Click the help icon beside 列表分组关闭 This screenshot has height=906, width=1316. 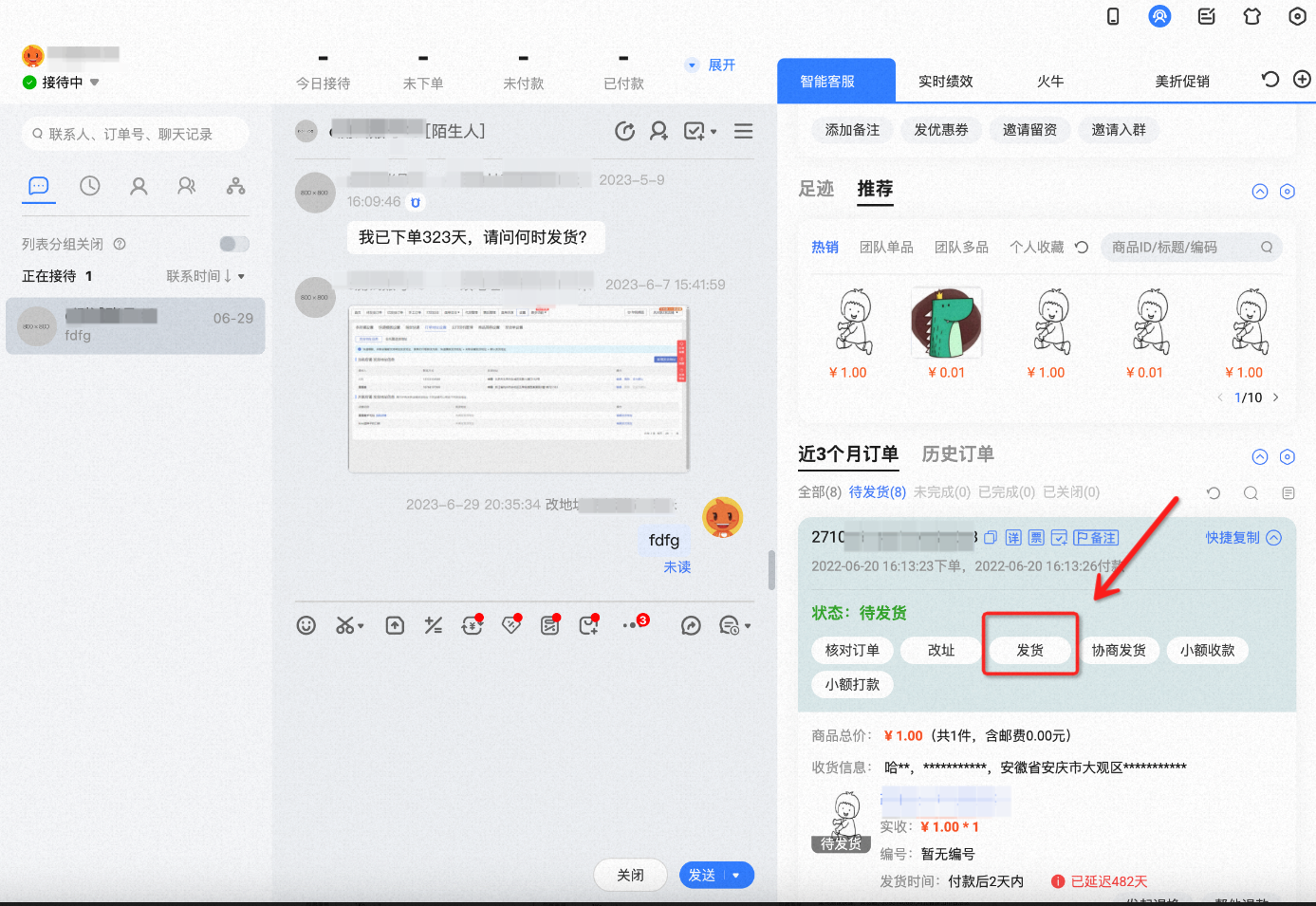pyautogui.click(x=120, y=244)
